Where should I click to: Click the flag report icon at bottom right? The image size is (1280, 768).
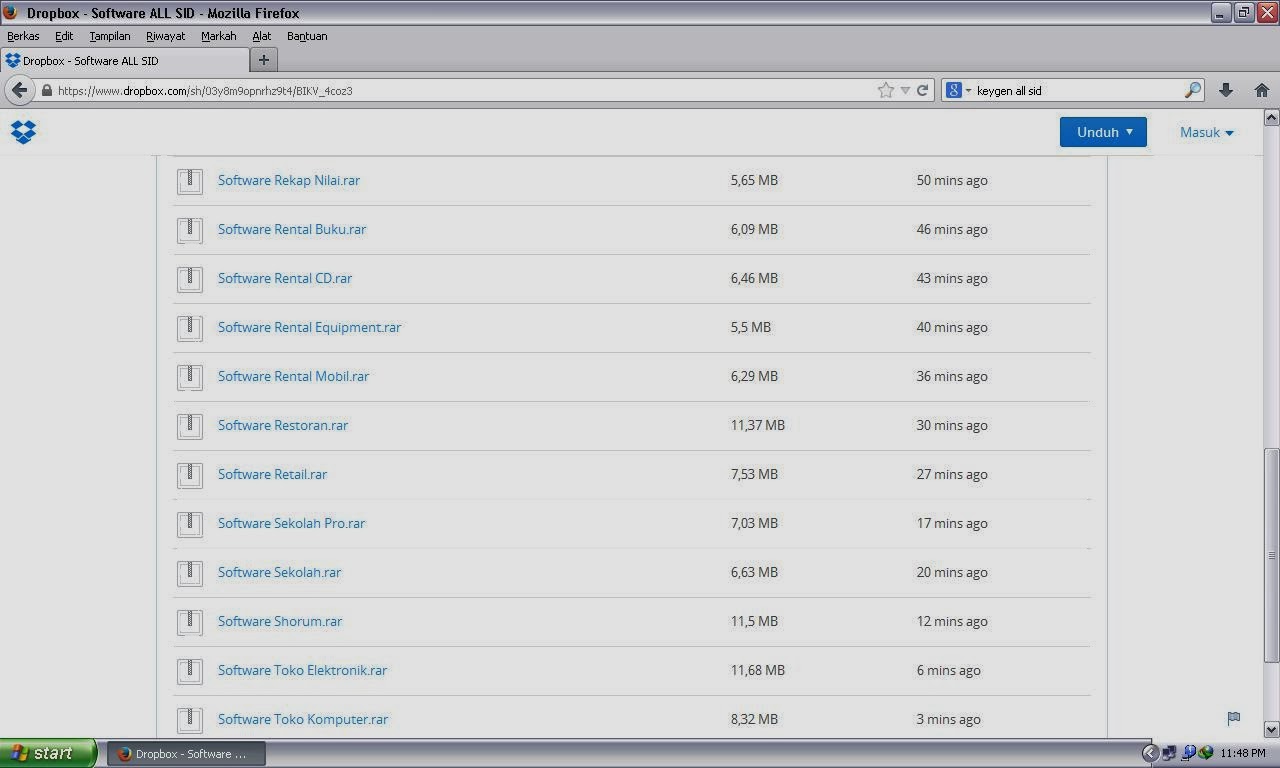point(1233,718)
